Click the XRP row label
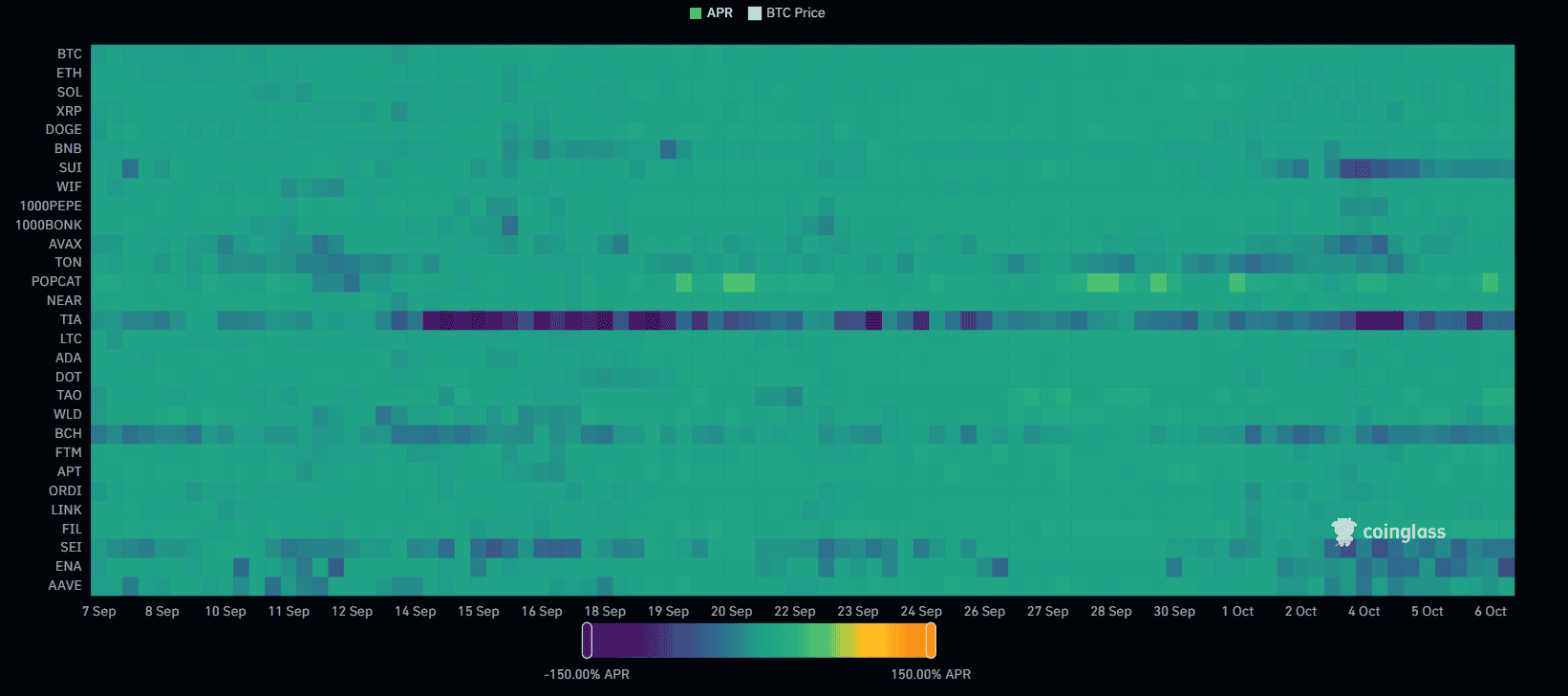The image size is (1568, 696). click(69, 111)
